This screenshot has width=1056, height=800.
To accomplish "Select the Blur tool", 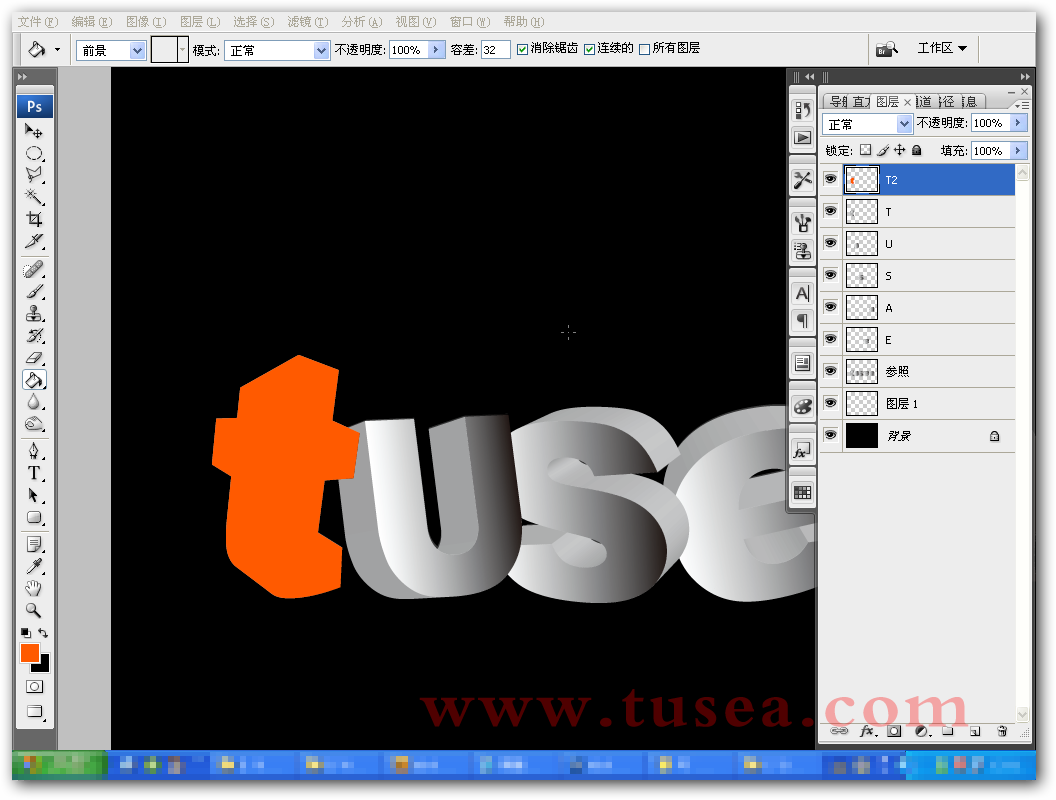I will (x=34, y=402).
